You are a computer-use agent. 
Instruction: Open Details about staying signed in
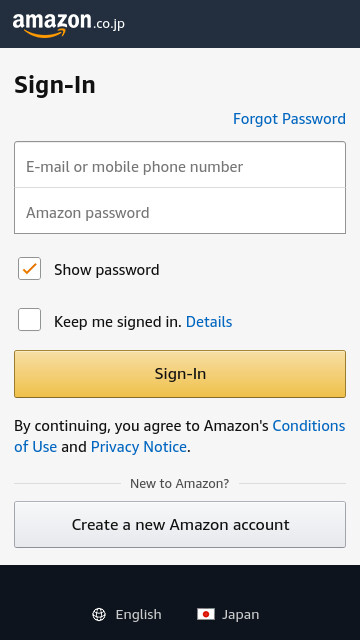[209, 322]
